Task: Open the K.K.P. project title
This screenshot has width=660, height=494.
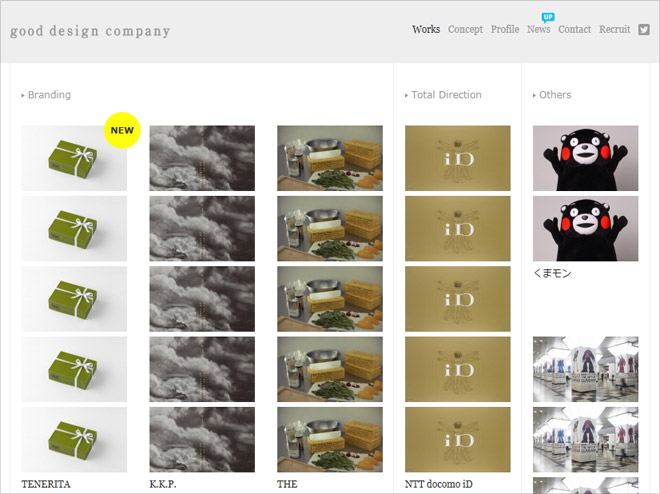Action: (163, 484)
